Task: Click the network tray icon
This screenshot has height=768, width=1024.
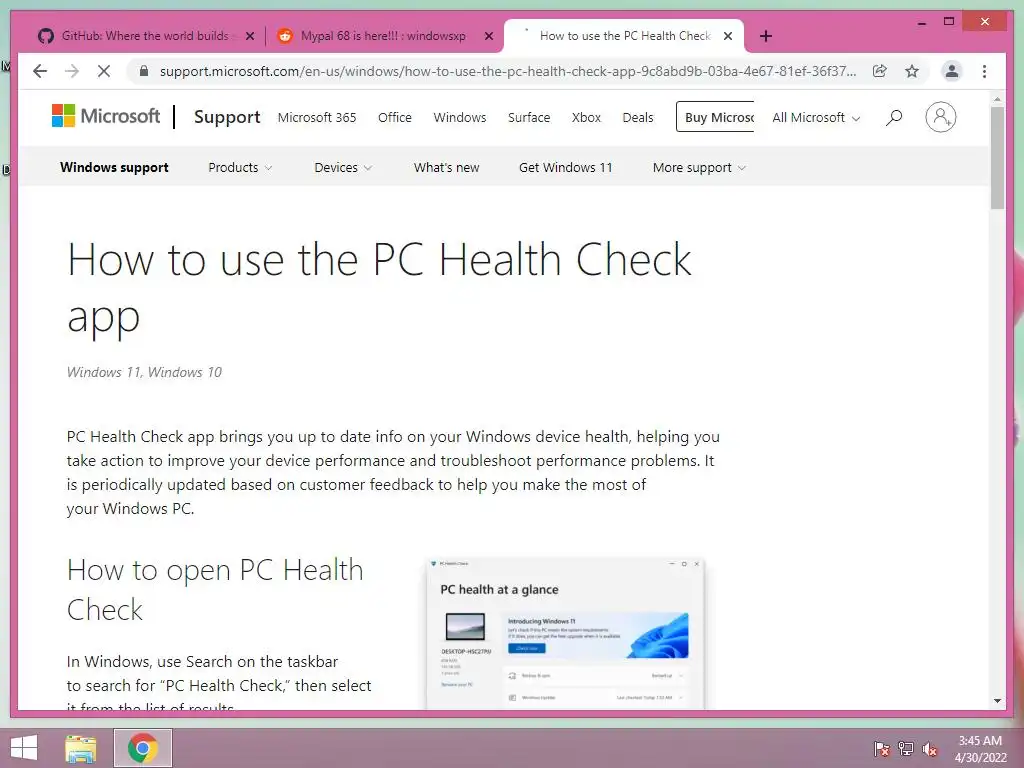Action: (x=905, y=749)
